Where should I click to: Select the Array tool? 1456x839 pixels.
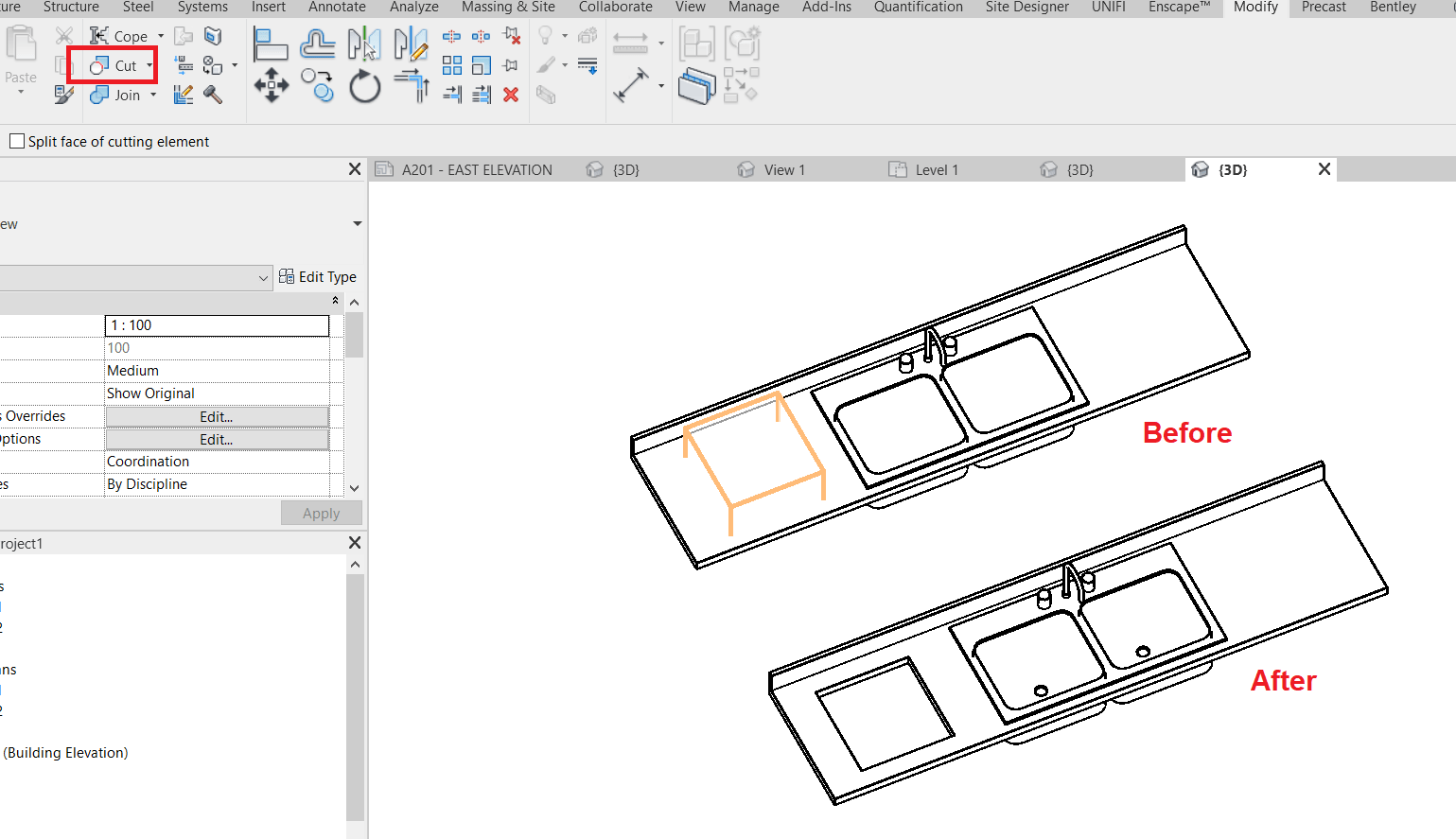(x=452, y=65)
